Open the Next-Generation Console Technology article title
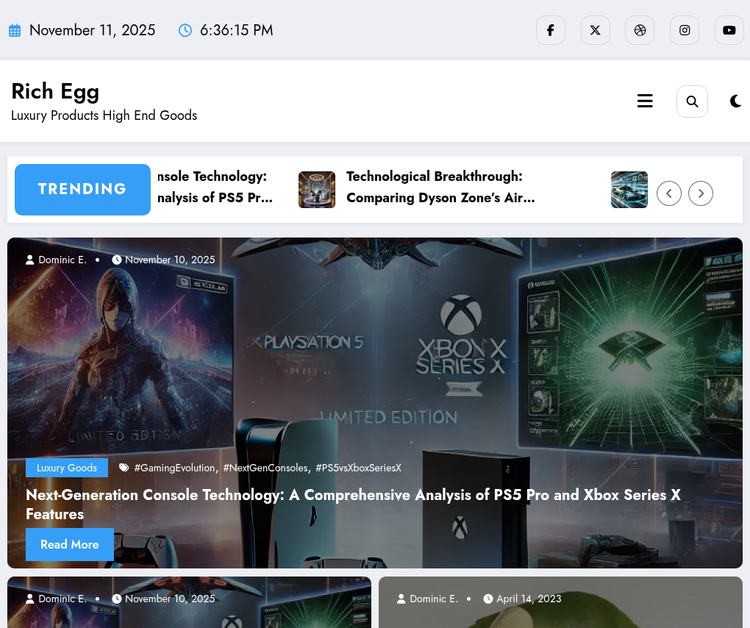Screen dimensions: 750x628 353,504
